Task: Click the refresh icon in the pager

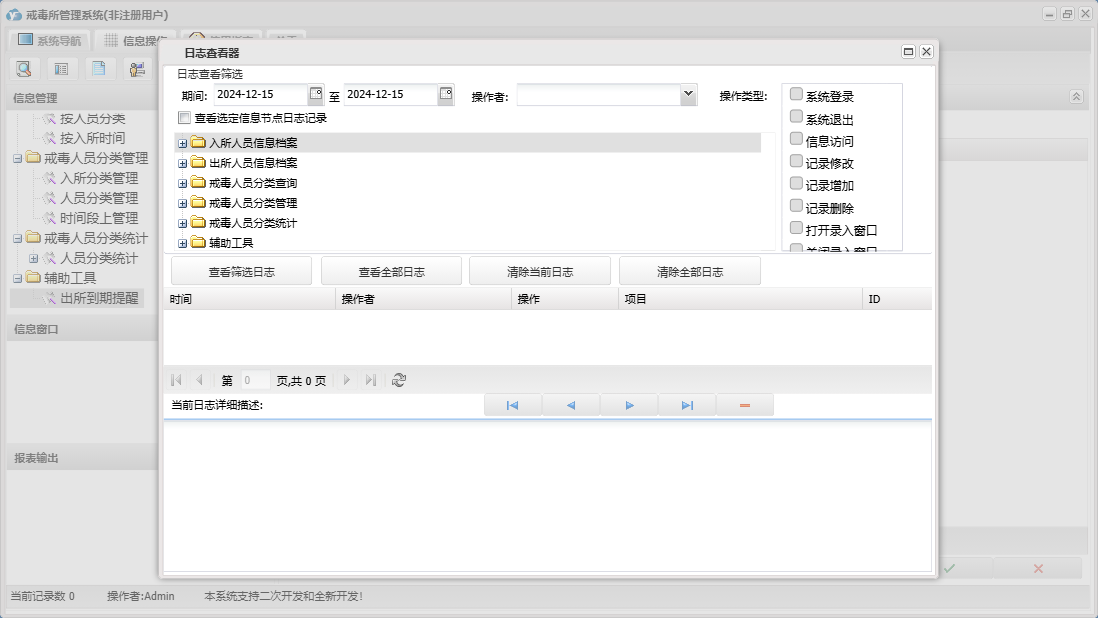Action: pos(399,380)
